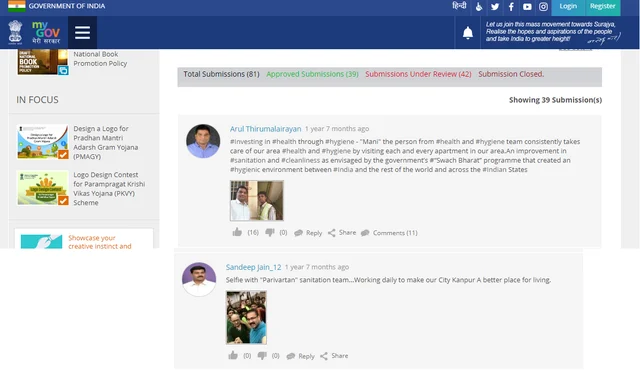Click the national emblem icon

click(x=16, y=32)
